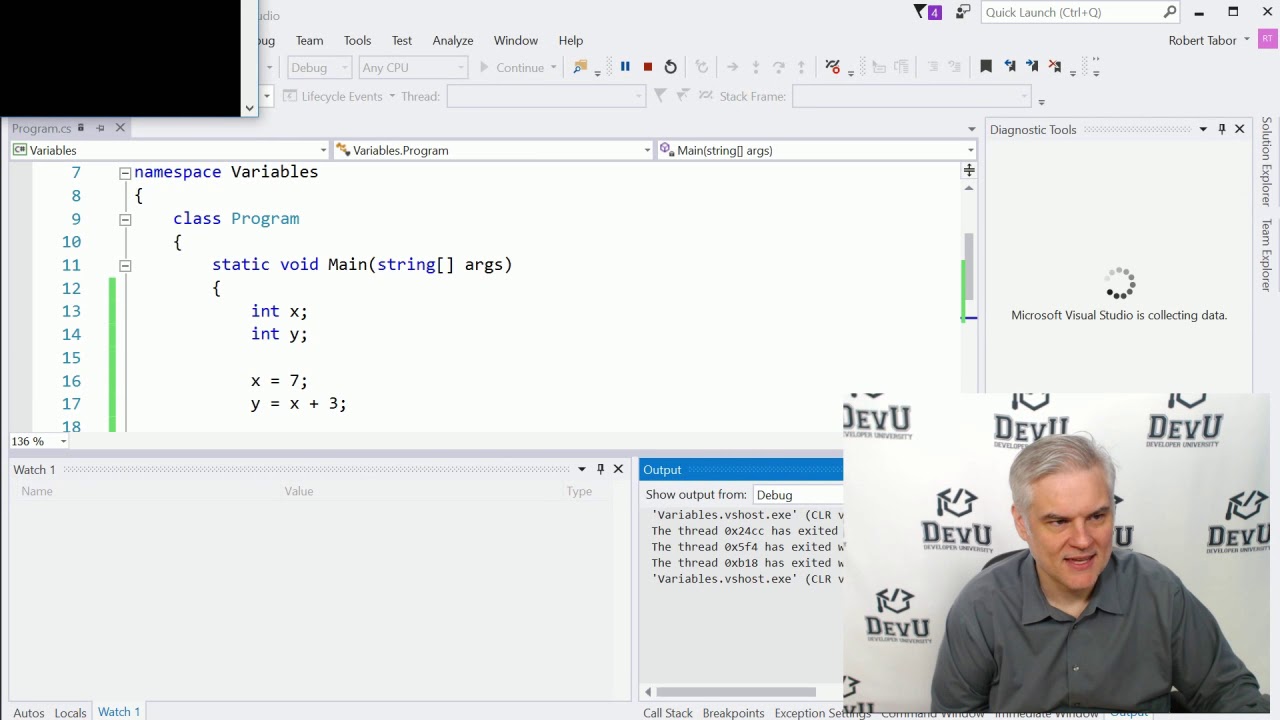The height and width of the screenshot is (720, 1280).
Task: Restart the debugging session
Action: click(x=671, y=67)
